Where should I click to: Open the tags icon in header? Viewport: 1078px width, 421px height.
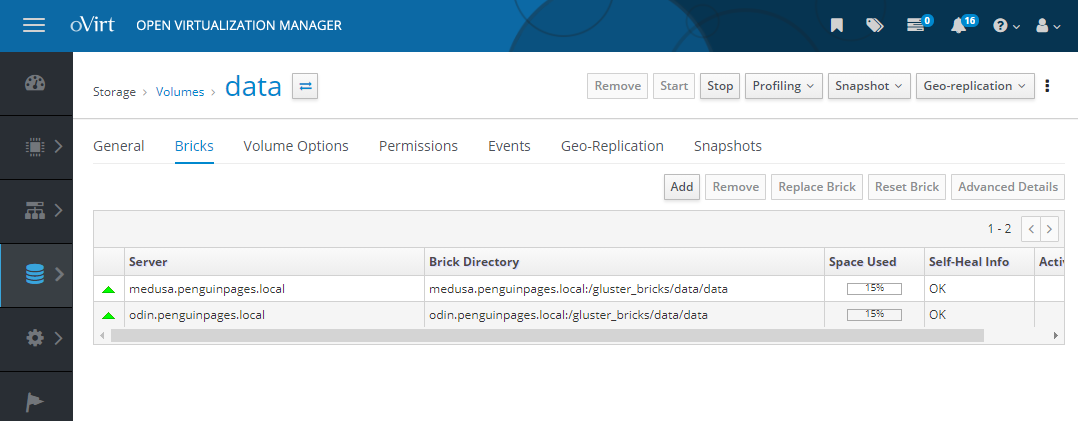[x=875, y=26]
